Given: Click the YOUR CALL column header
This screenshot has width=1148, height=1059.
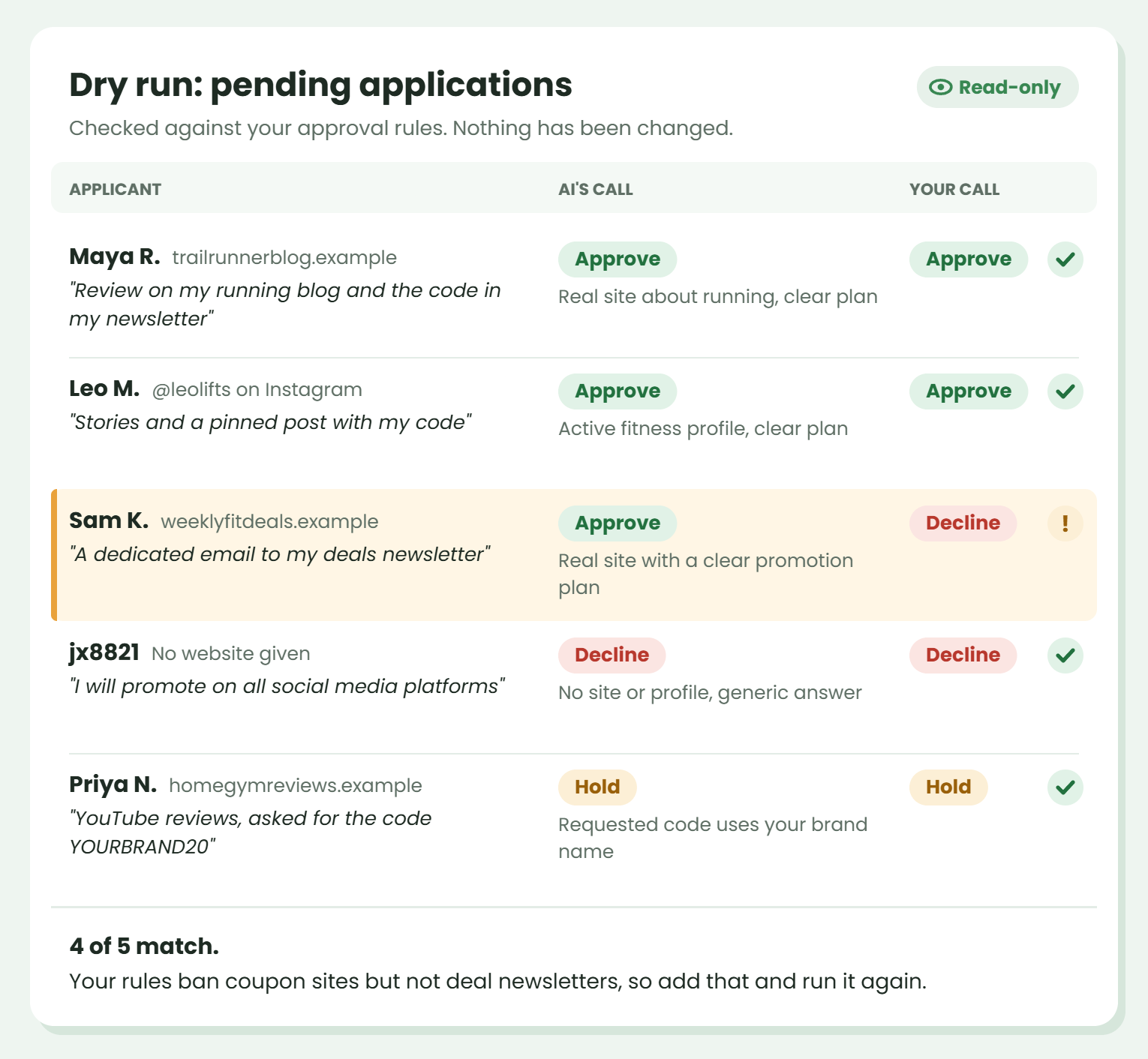Looking at the screenshot, I should (954, 189).
